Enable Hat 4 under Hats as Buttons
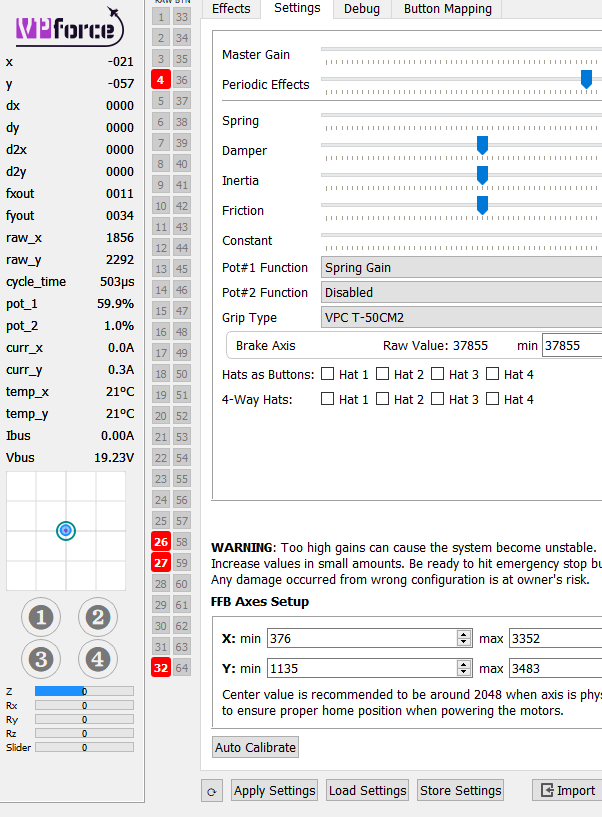The width and height of the screenshot is (602, 817). click(493, 374)
